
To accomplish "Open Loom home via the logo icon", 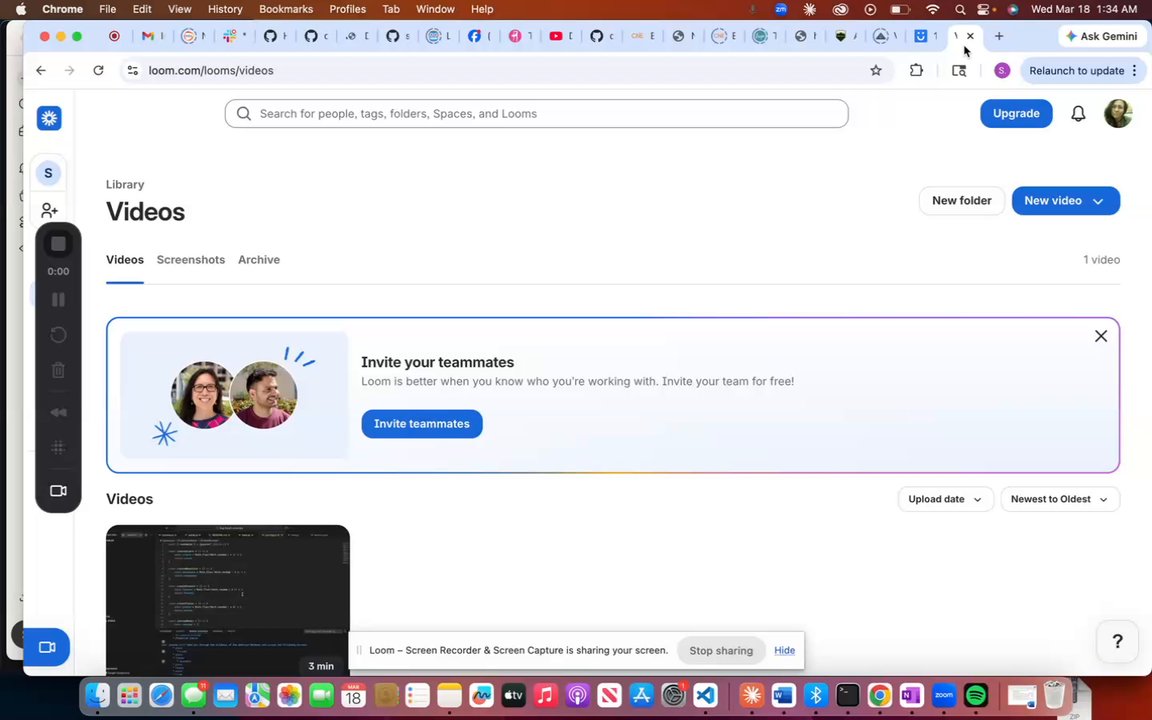I will point(49,118).
